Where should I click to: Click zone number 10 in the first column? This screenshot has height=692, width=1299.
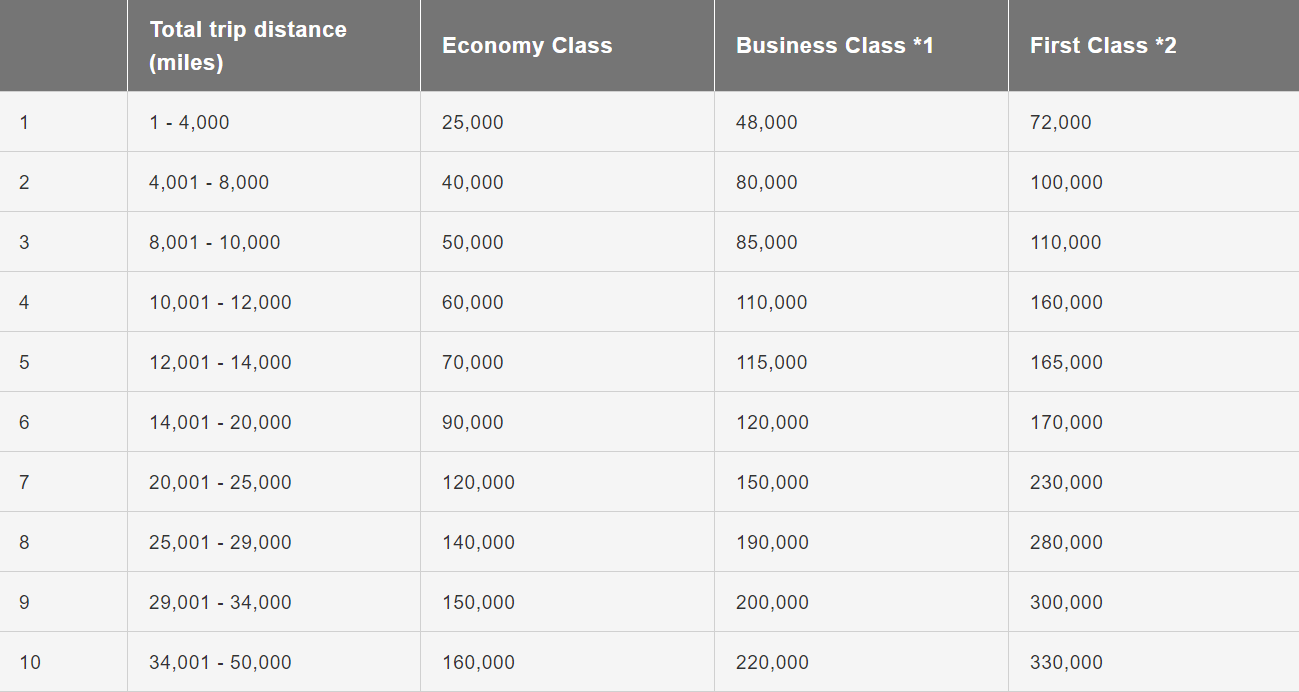pos(30,662)
